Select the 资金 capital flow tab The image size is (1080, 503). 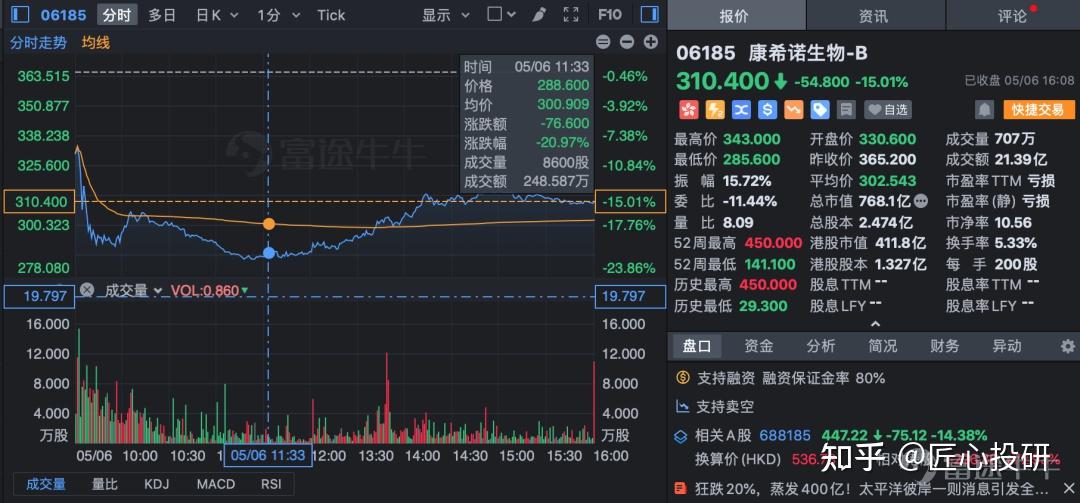coord(758,346)
